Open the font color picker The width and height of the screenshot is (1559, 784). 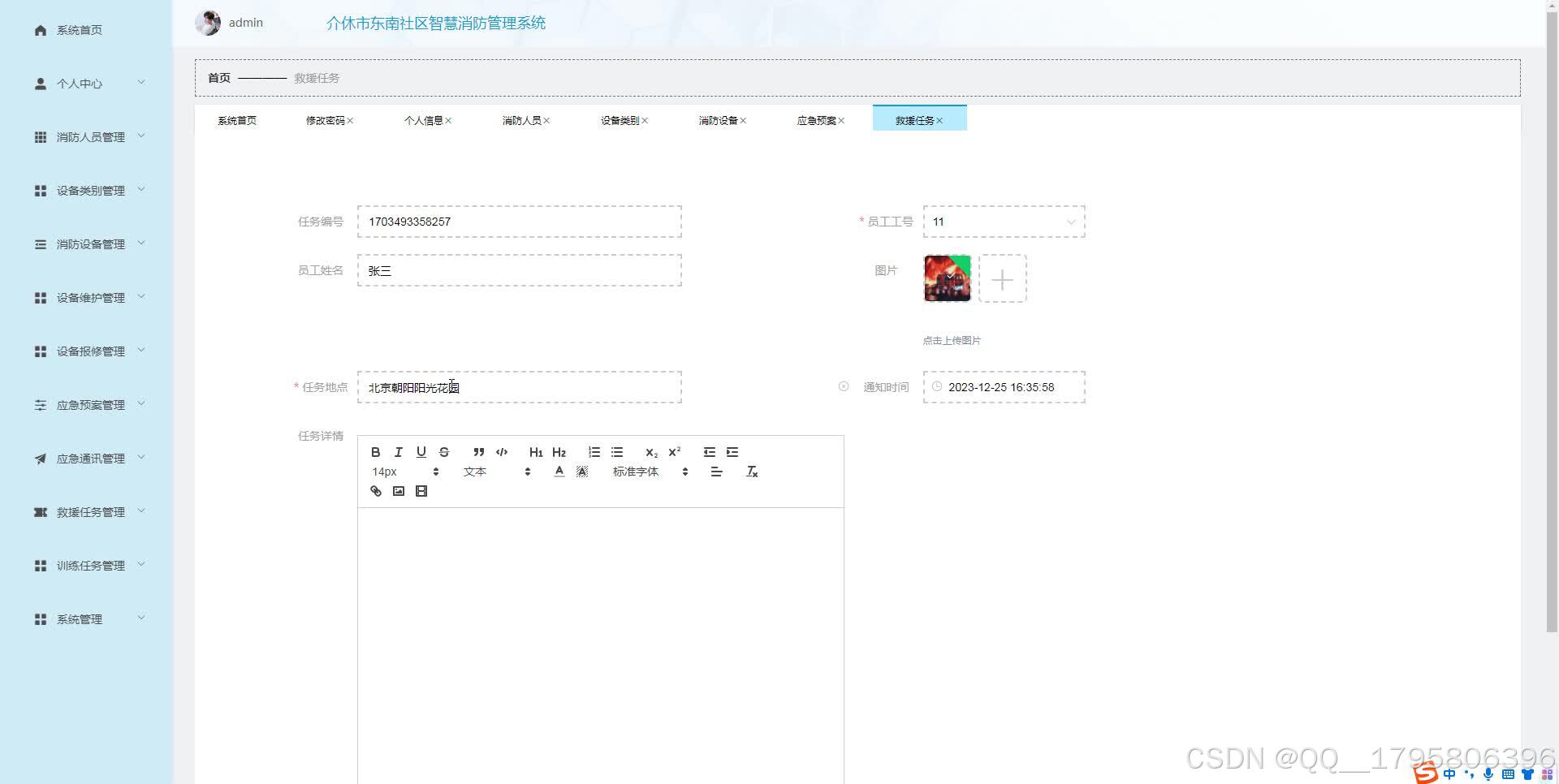click(x=559, y=471)
